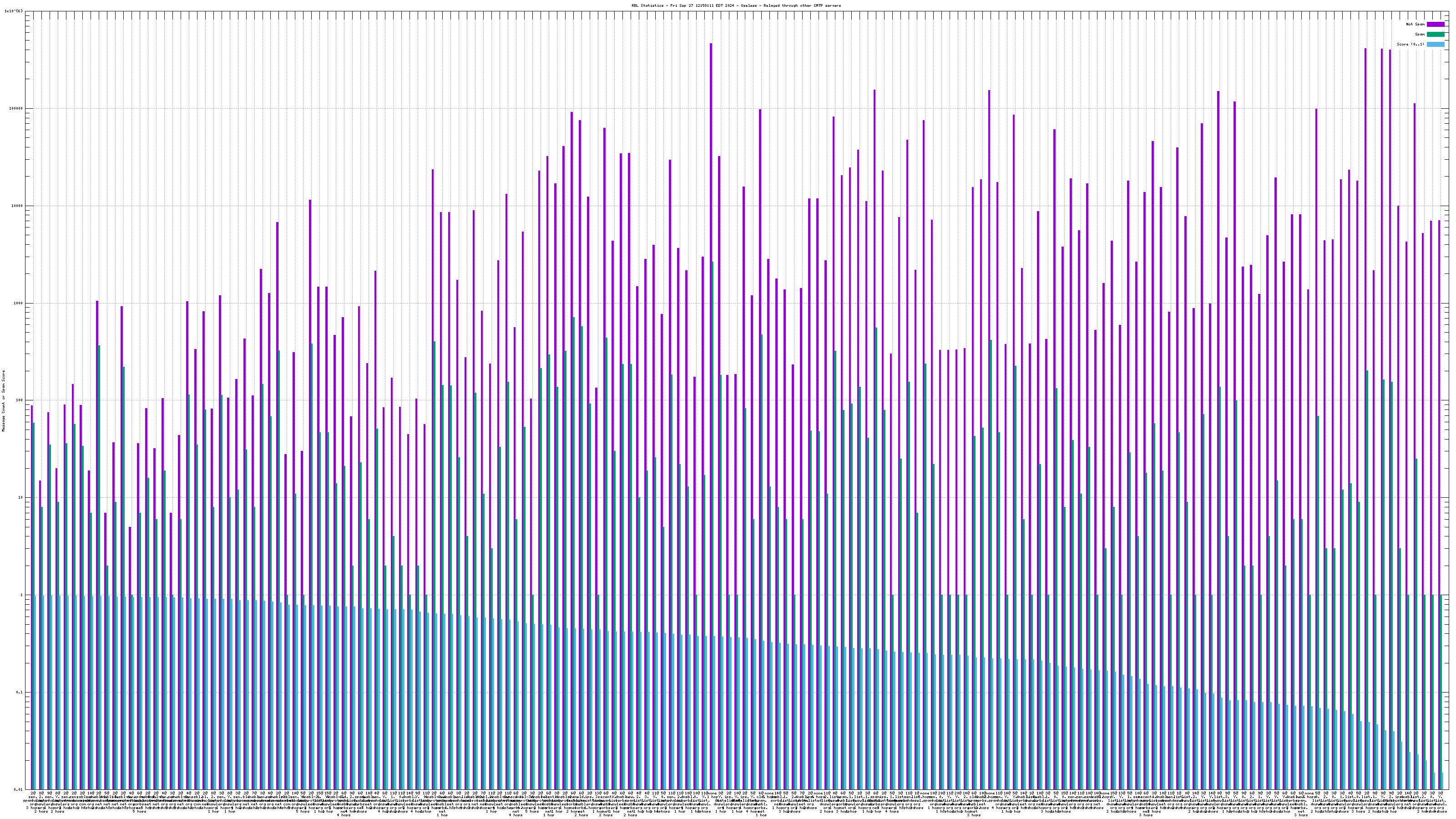Click the '10' y-axis tick label

pyautogui.click(x=21, y=497)
